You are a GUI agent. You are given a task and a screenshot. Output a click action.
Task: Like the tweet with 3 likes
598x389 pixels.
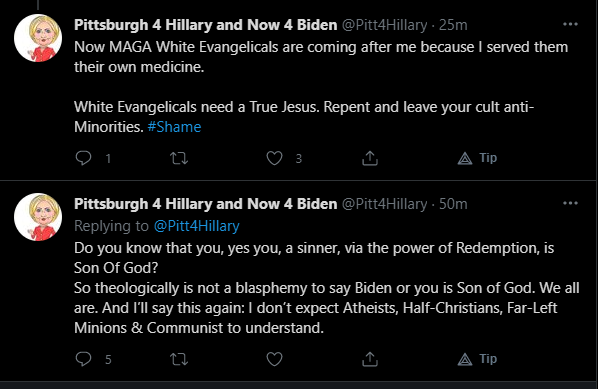(274, 158)
